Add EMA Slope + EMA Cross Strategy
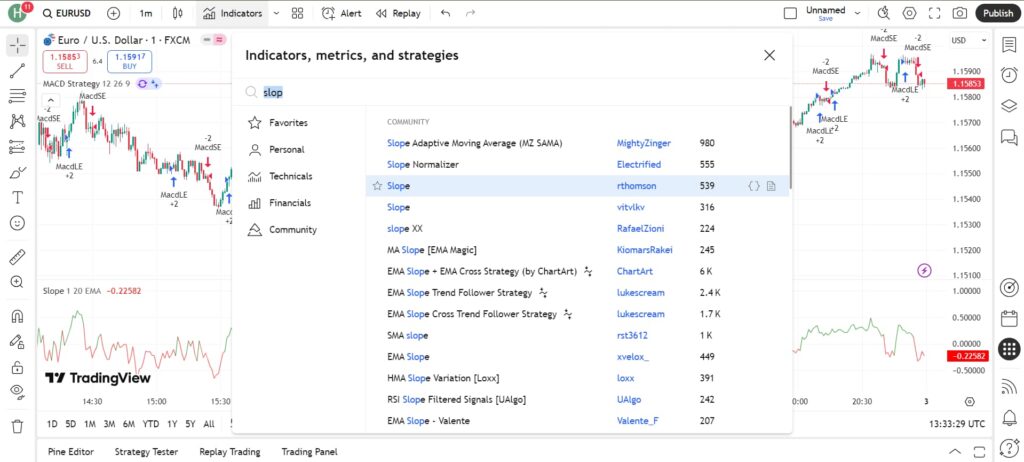1024x462 pixels. 577,271
